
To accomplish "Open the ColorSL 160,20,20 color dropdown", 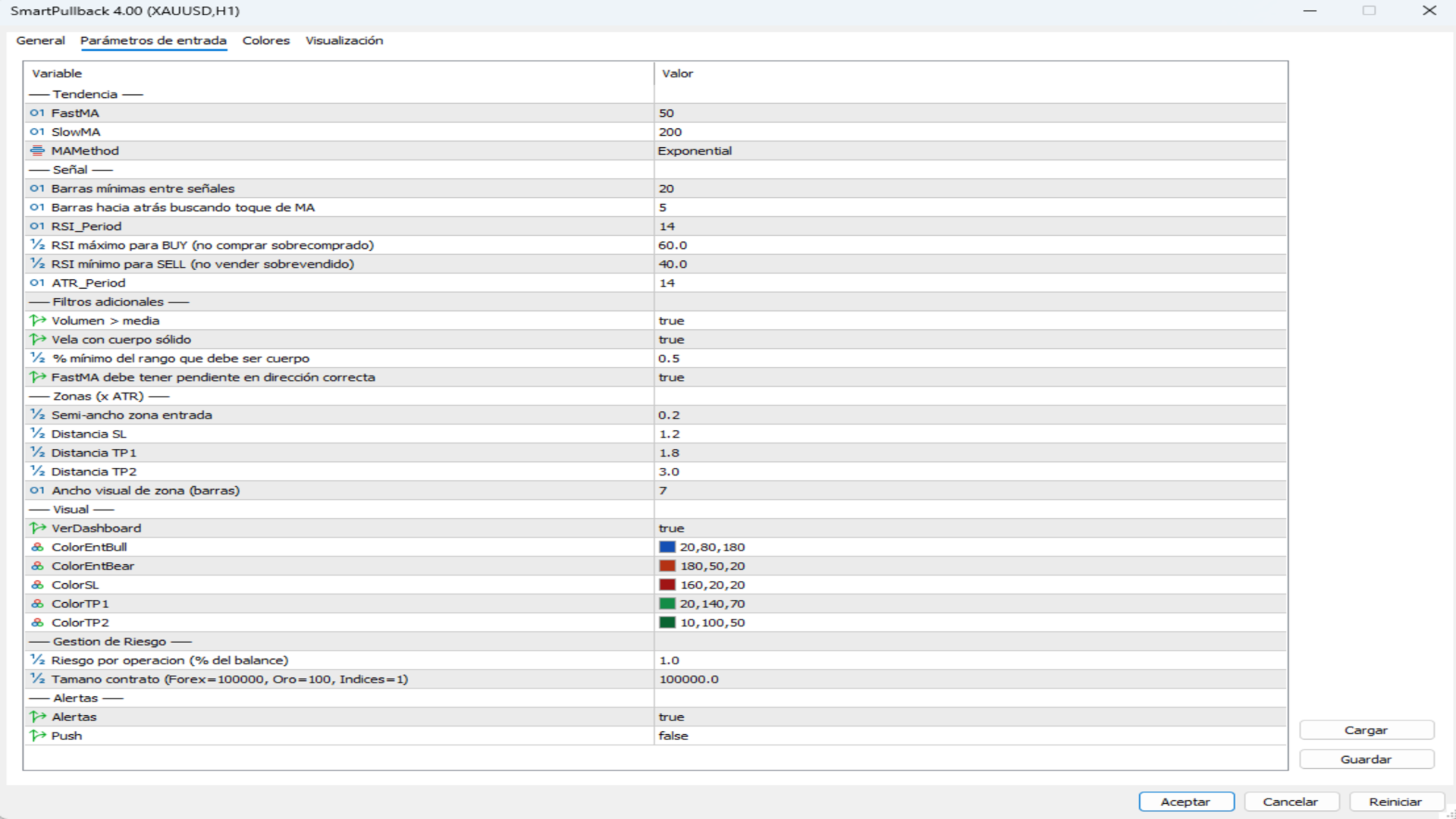I will tap(712, 585).
